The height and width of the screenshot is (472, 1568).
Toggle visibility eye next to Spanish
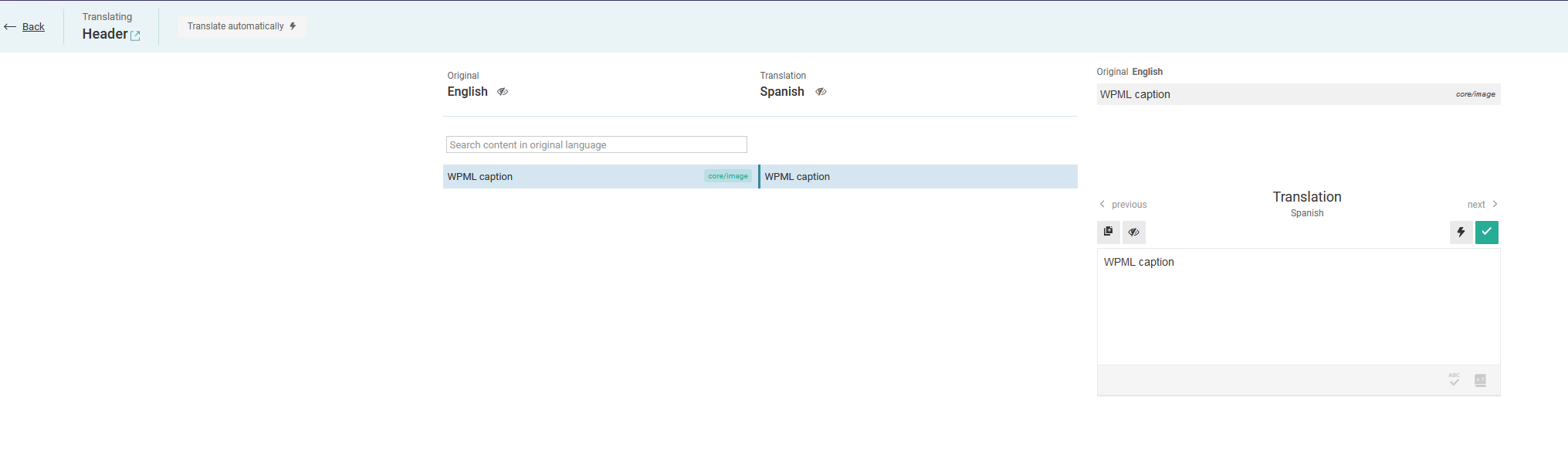tap(821, 92)
